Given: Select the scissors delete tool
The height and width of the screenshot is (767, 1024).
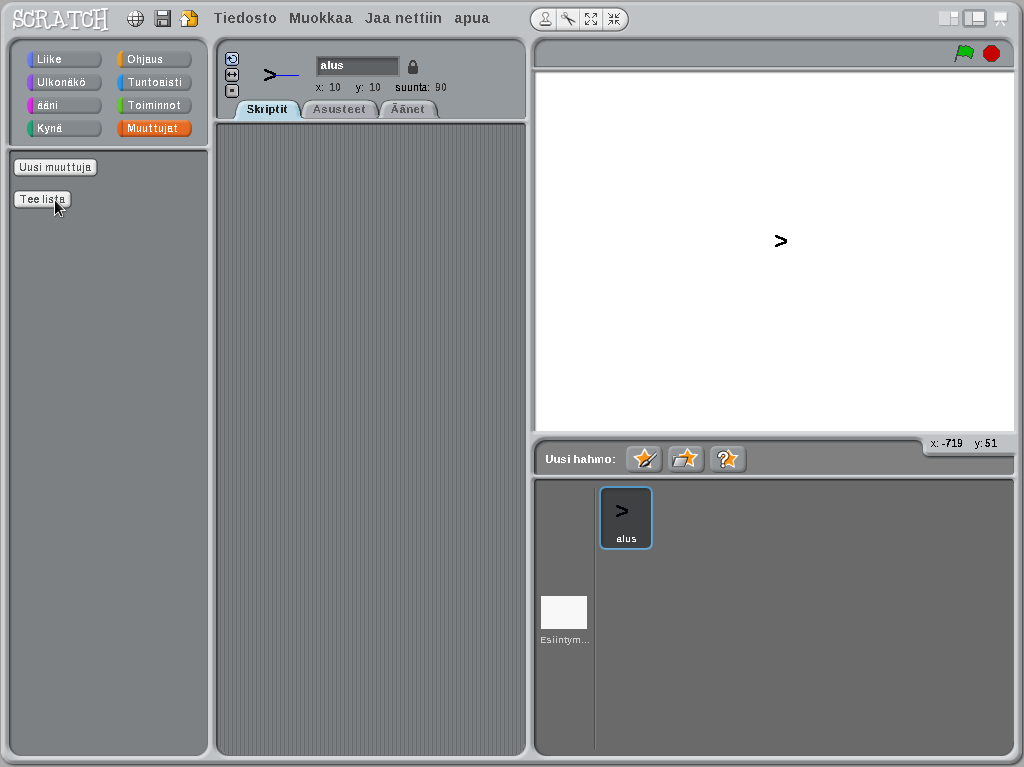Looking at the screenshot, I should pyautogui.click(x=568, y=20).
